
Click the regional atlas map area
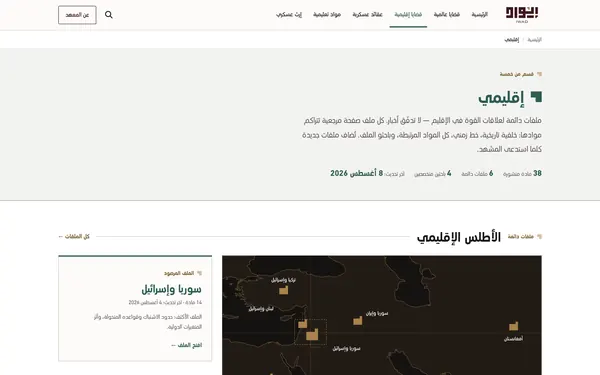pos(382,315)
